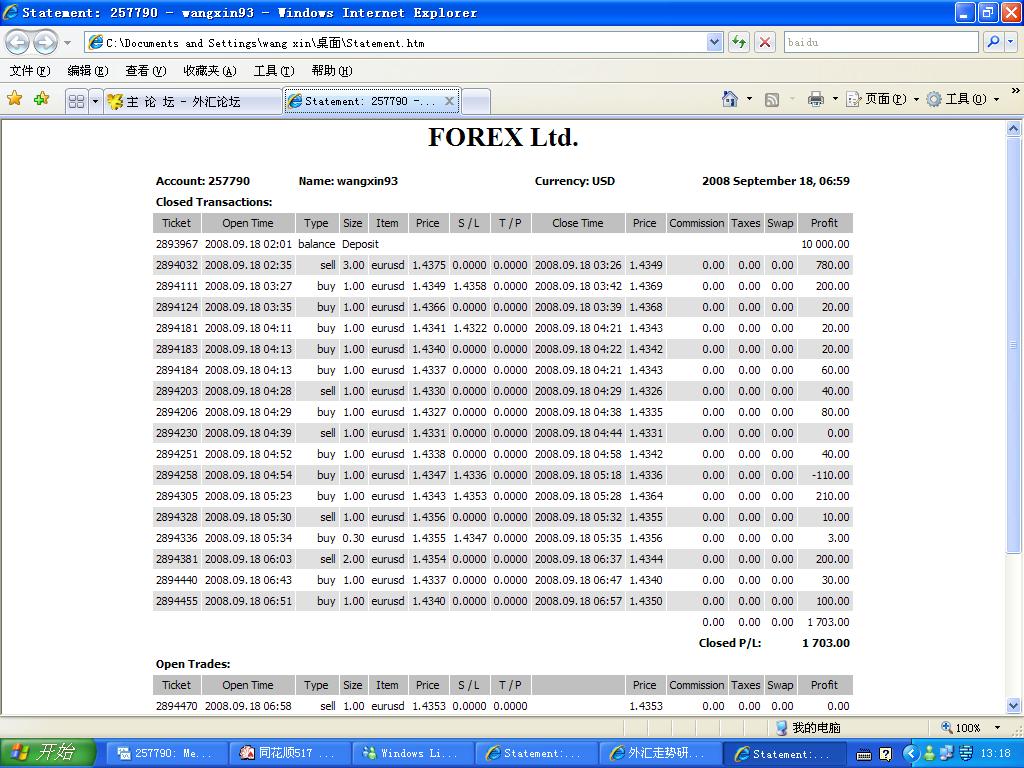Viewport: 1024px width, 768px height.
Task: Click the Name: wangxin93 label
Action: (x=348, y=181)
